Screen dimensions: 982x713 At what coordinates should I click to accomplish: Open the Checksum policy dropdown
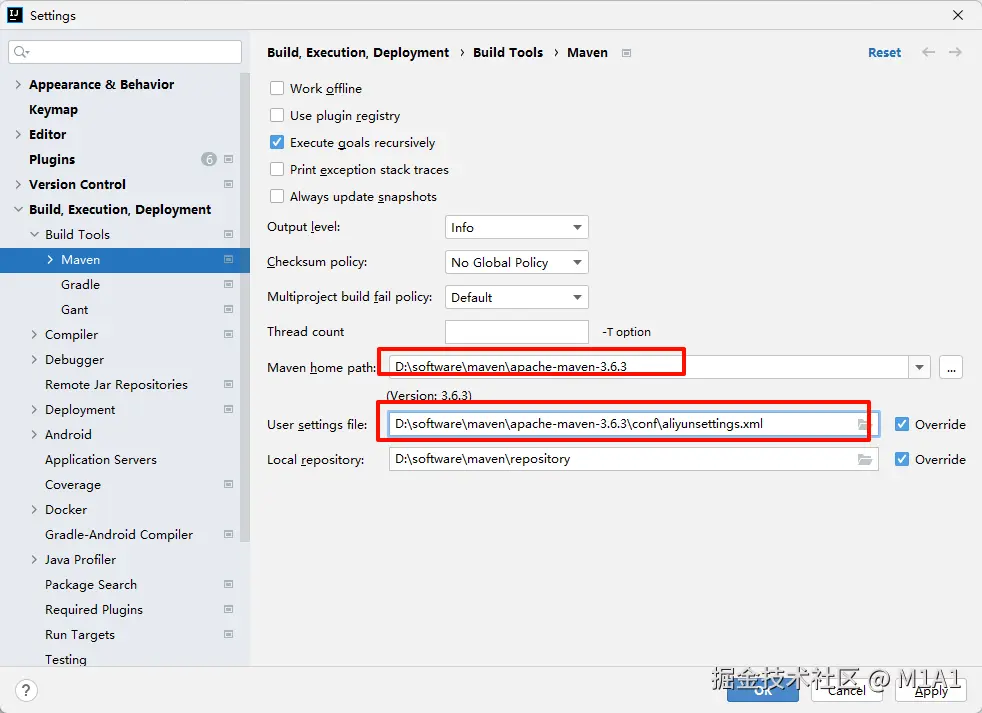coord(517,263)
